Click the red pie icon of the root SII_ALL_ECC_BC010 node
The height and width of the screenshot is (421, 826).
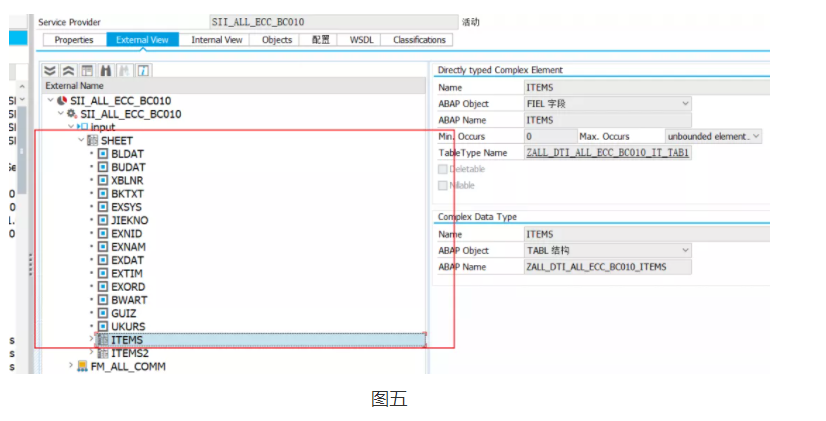[x=62, y=100]
